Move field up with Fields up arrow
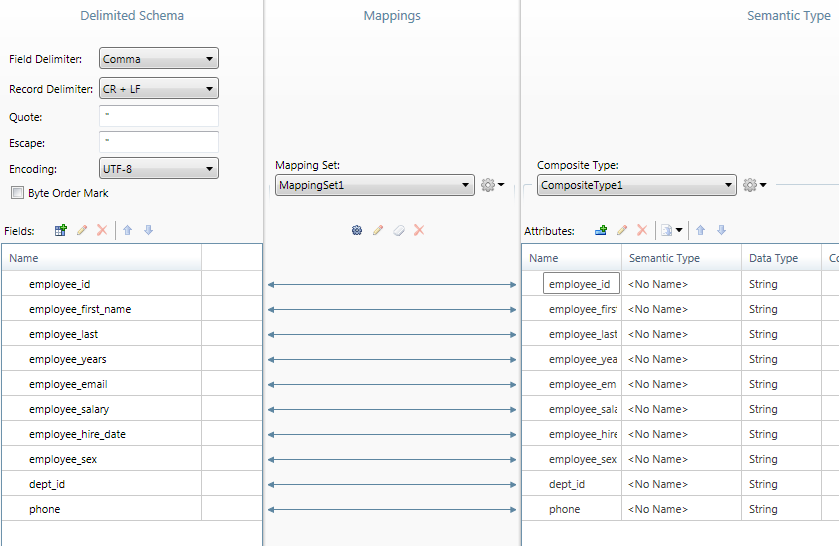839x546 pixels. click(128, 230)
